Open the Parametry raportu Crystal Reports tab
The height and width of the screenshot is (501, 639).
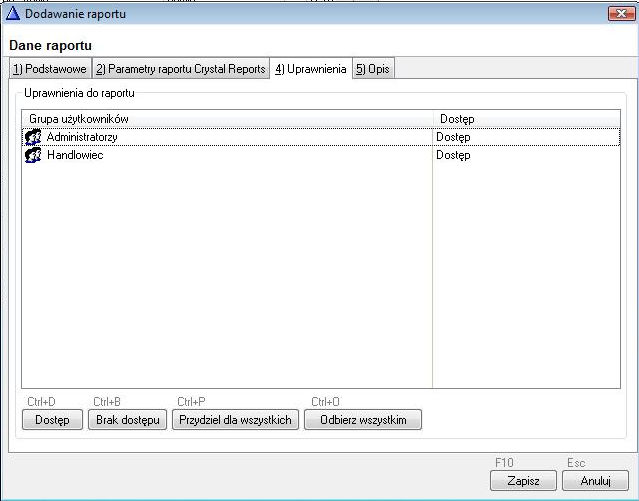pyautogui.click(x=181, y=69)
